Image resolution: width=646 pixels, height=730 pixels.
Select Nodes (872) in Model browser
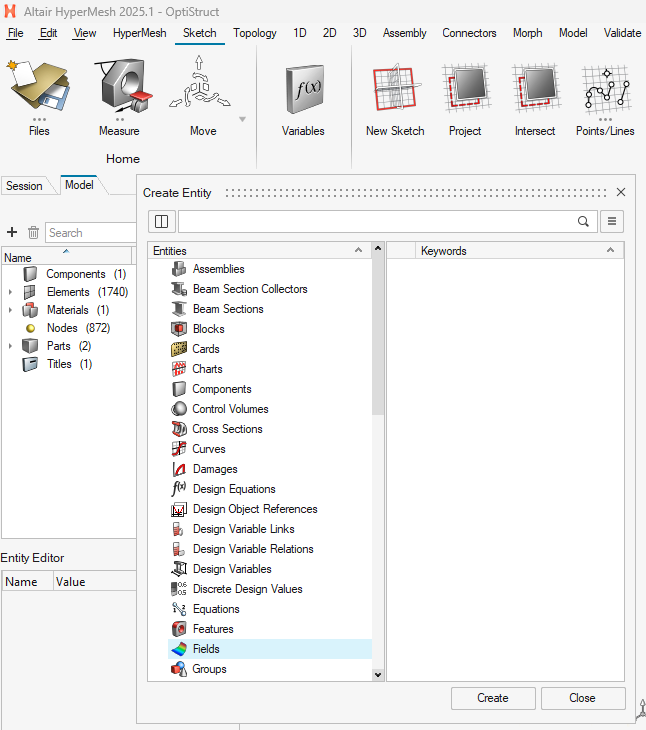78,328
